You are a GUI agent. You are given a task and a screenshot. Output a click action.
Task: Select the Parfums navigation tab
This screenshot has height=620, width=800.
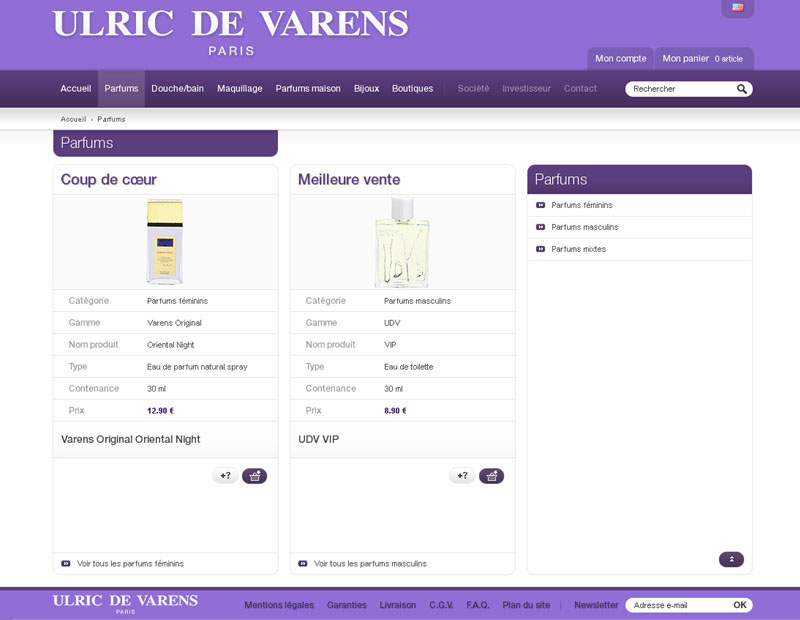(121, 89)
